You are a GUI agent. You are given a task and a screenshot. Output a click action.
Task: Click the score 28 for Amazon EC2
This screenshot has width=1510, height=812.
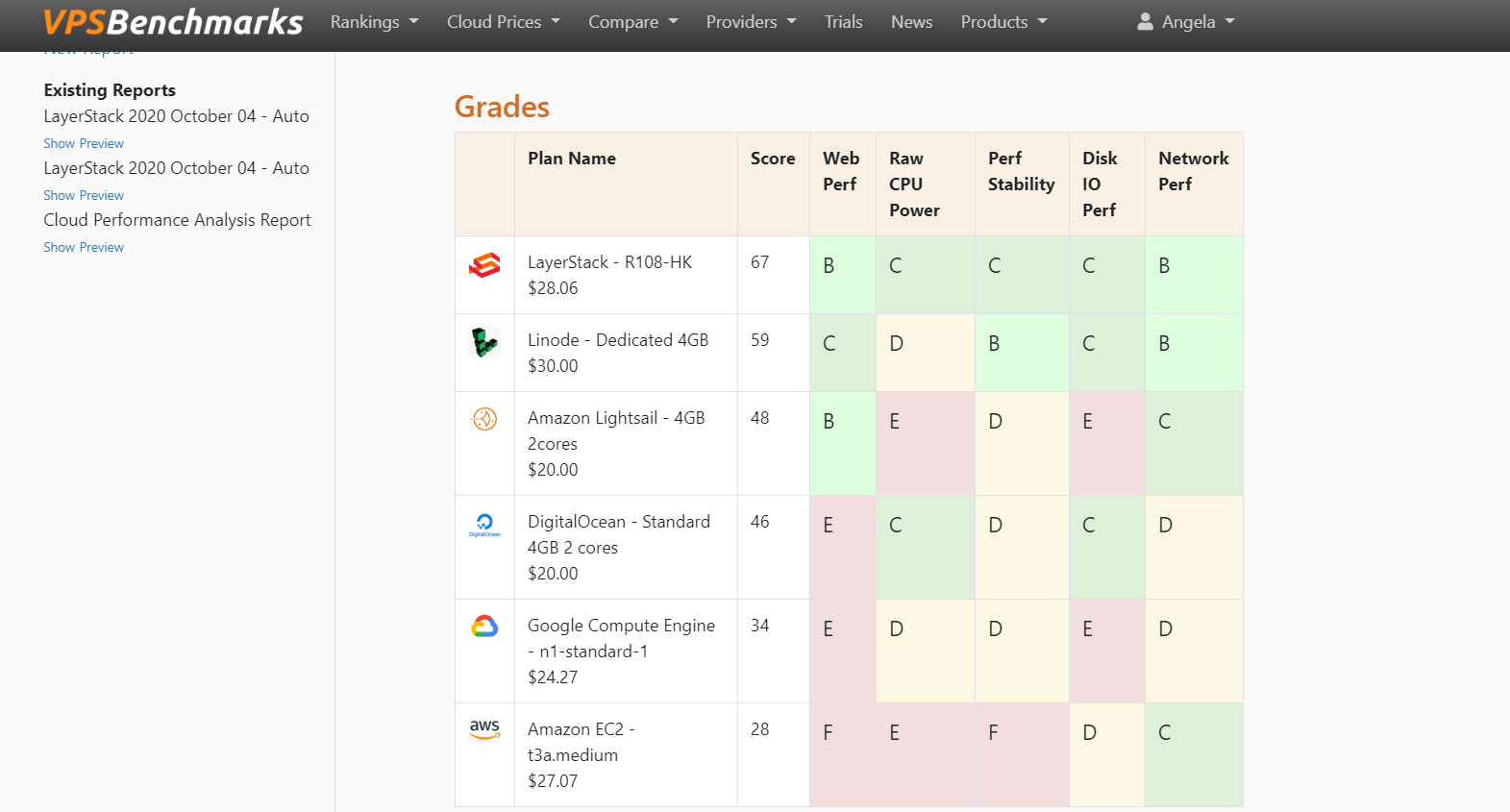(x=759, y=729)
